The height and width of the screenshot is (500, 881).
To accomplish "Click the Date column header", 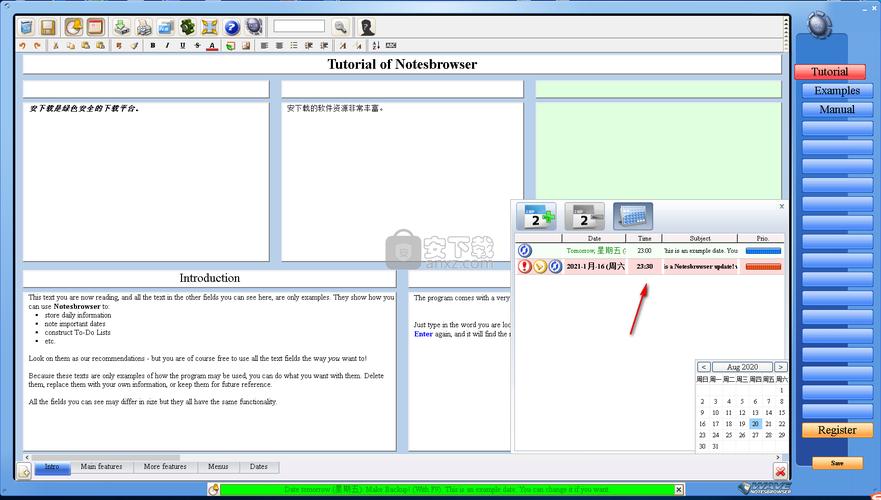I will 594,239.
